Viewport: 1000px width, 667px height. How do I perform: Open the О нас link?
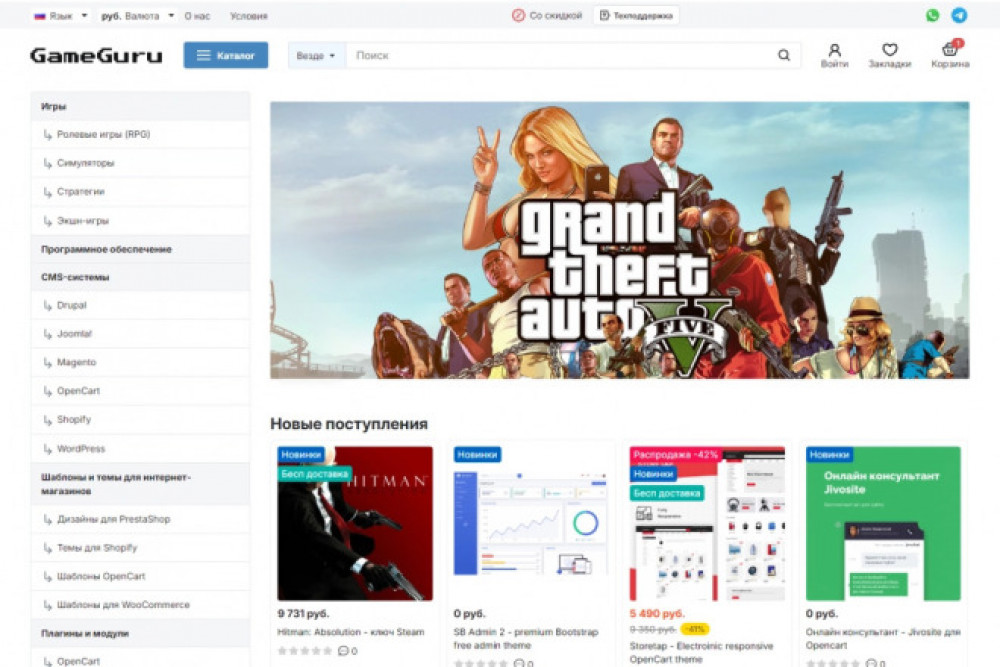coord(197,16)
